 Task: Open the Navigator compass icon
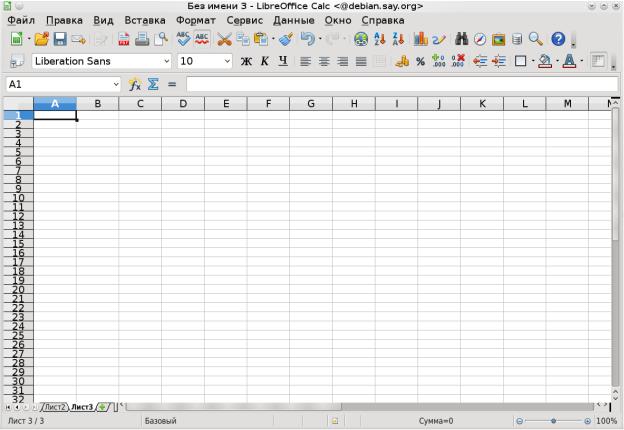tap(480, 39)
